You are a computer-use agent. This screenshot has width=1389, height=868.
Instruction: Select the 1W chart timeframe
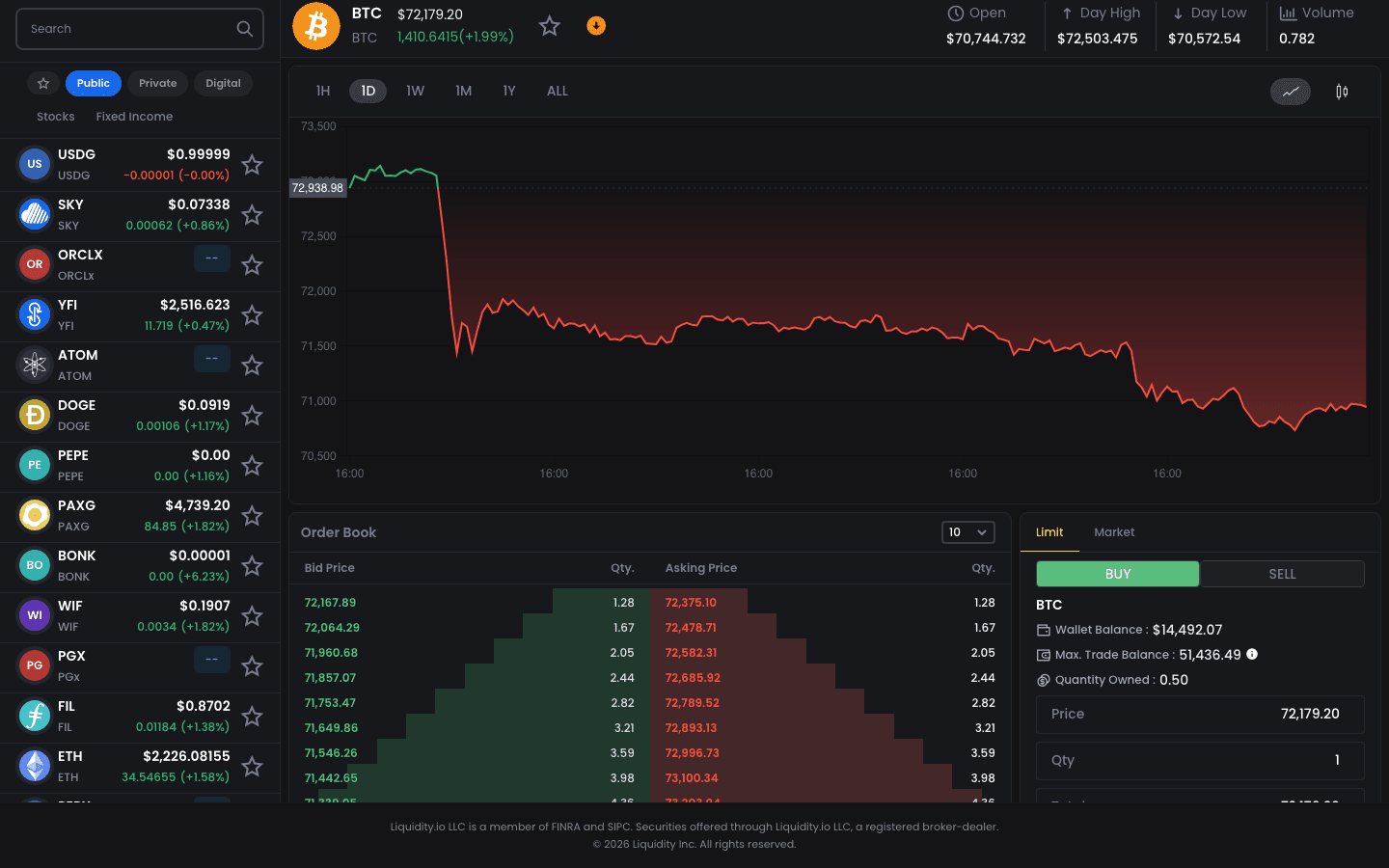click(415, 91)
